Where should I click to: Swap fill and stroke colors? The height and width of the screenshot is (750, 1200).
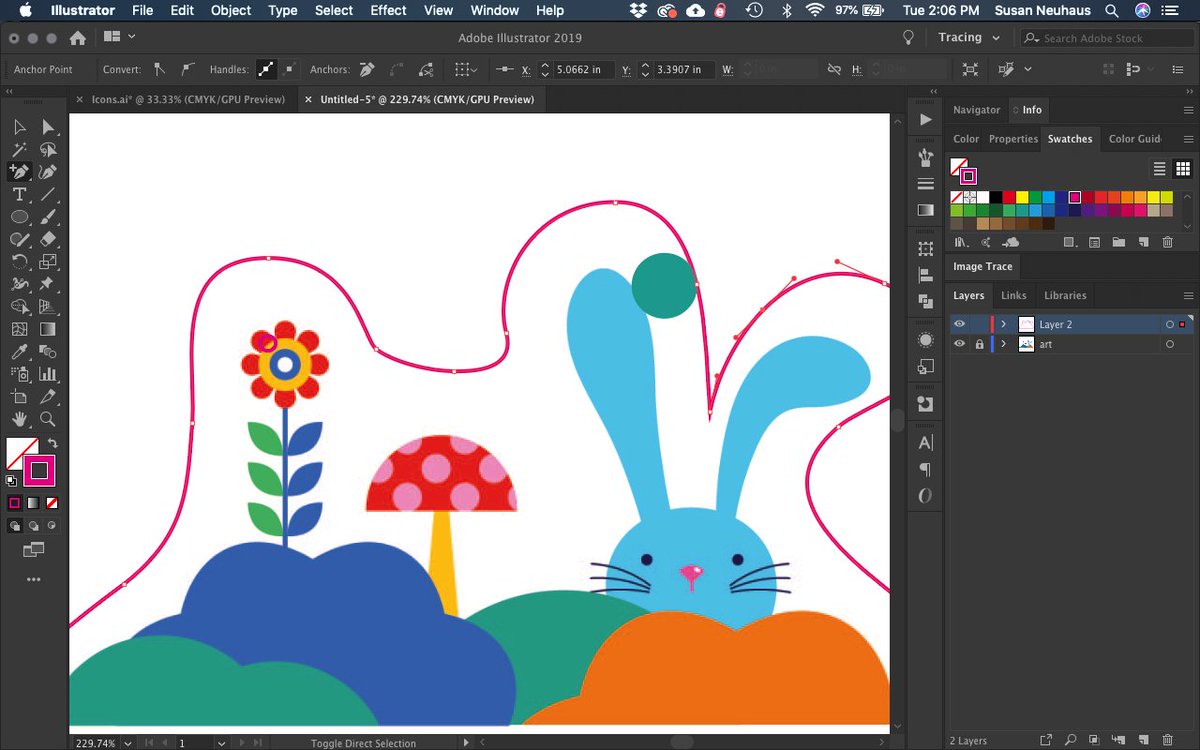[x=52, y=443]
